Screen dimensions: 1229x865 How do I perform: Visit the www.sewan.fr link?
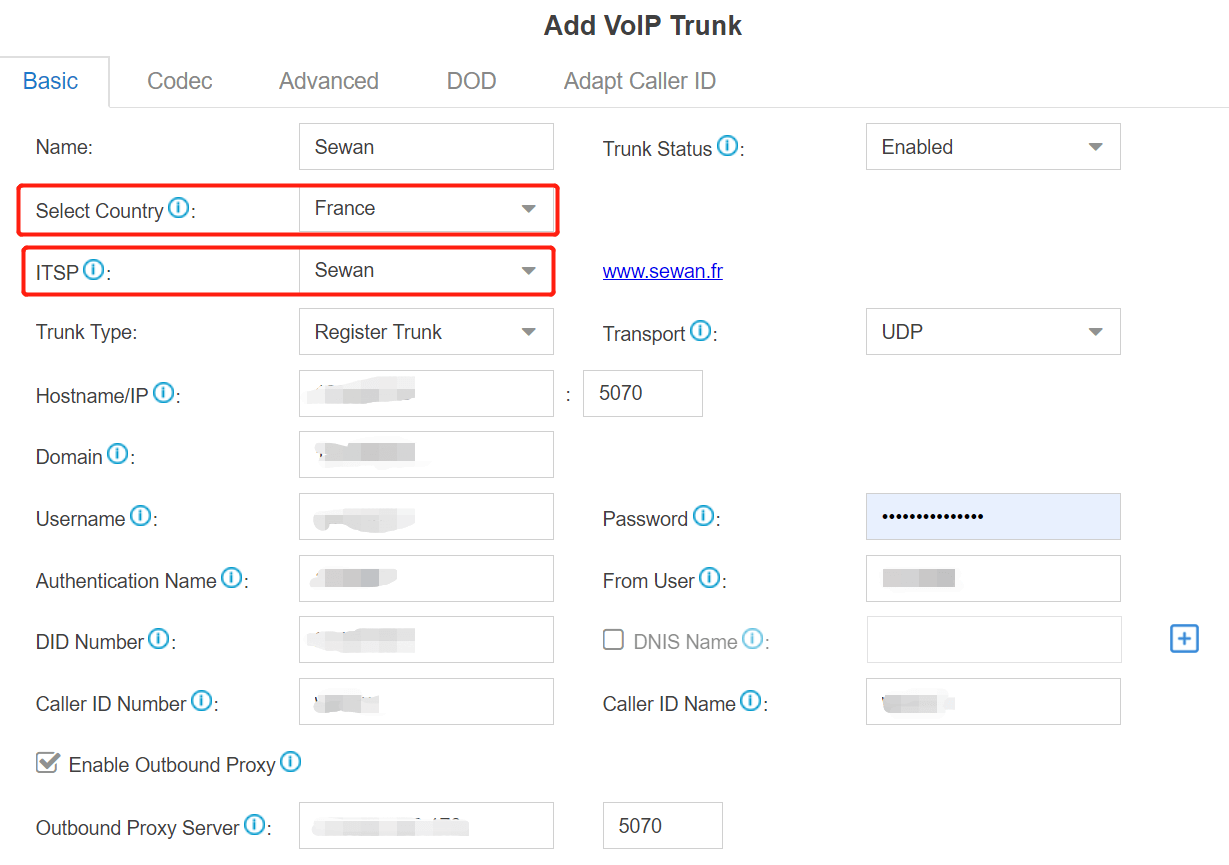click(662, 270)
